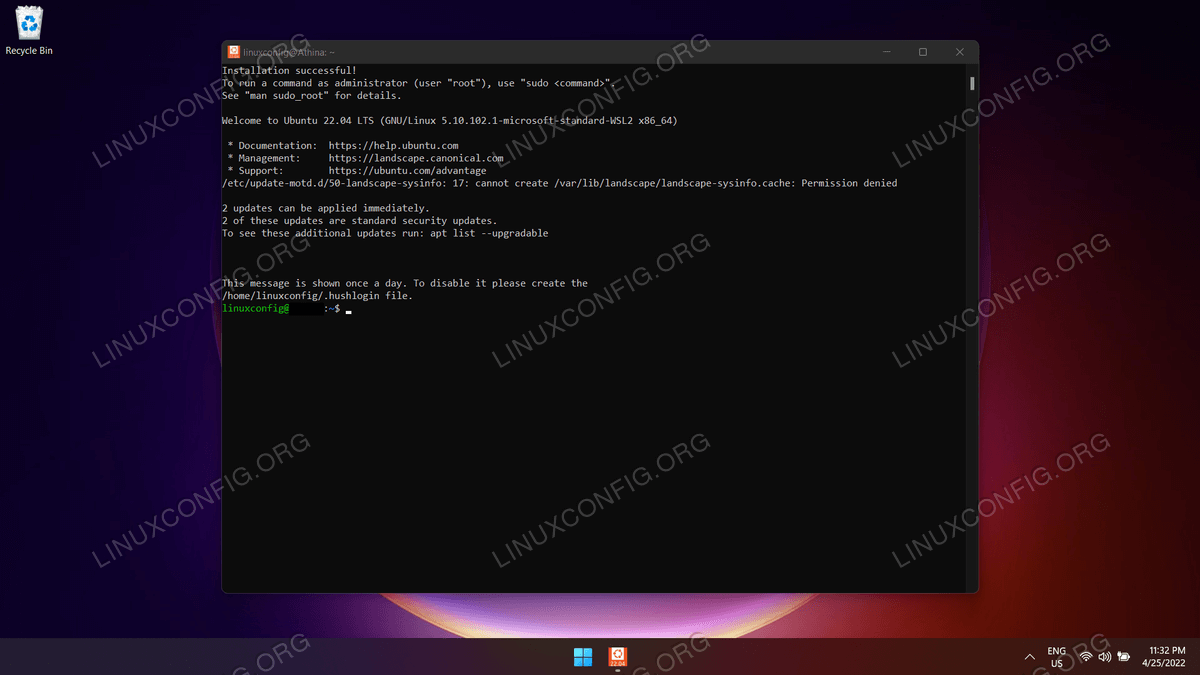Close the Ubuntu terminal window
This screenshot has width=1200, height=675.
coord(960,52)
